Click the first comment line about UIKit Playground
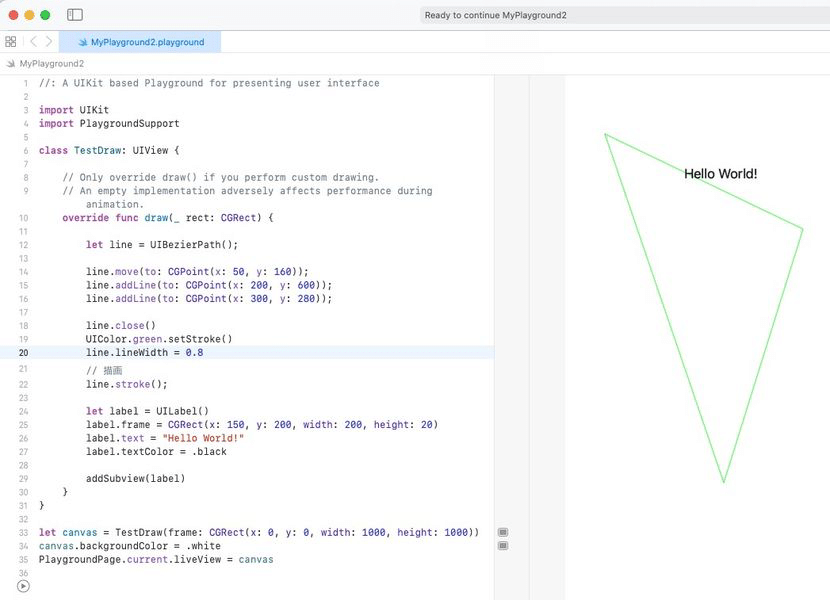 coord(209,83)
